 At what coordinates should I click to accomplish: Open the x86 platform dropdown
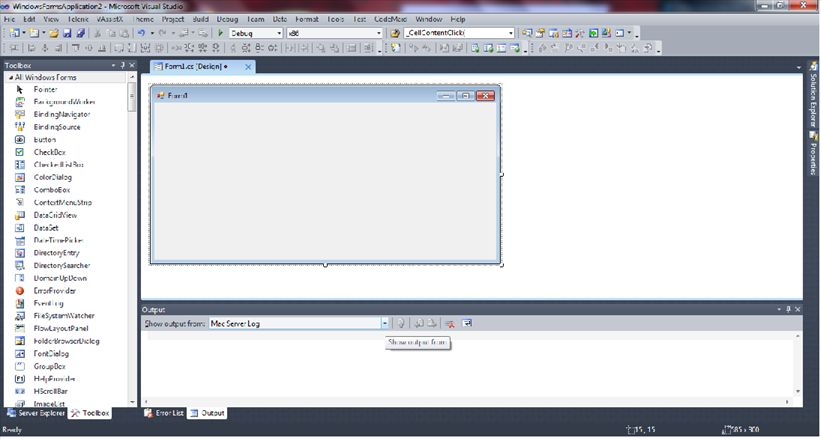pos(379,33)
